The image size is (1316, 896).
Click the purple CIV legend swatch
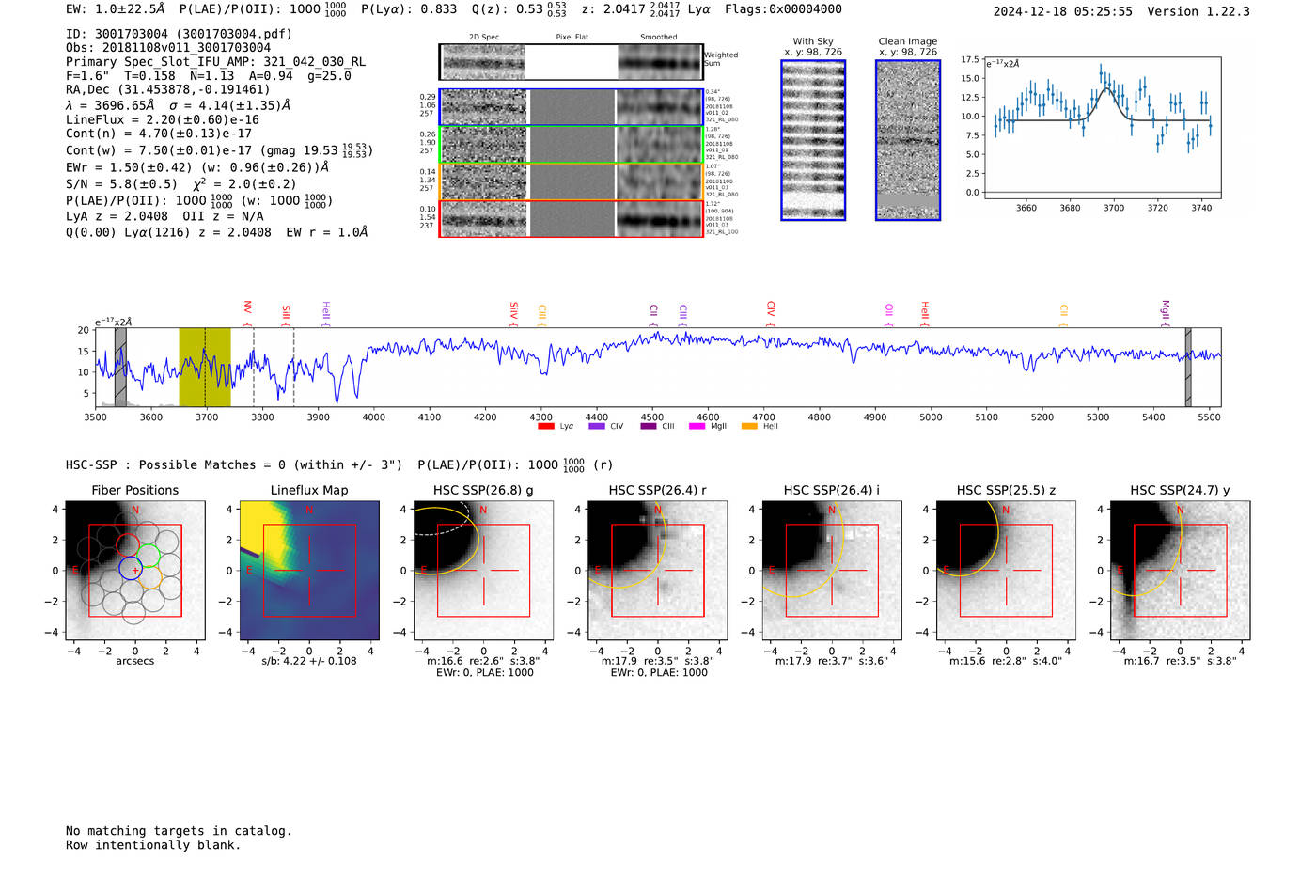pyautogui.click(x=596, y=427)
